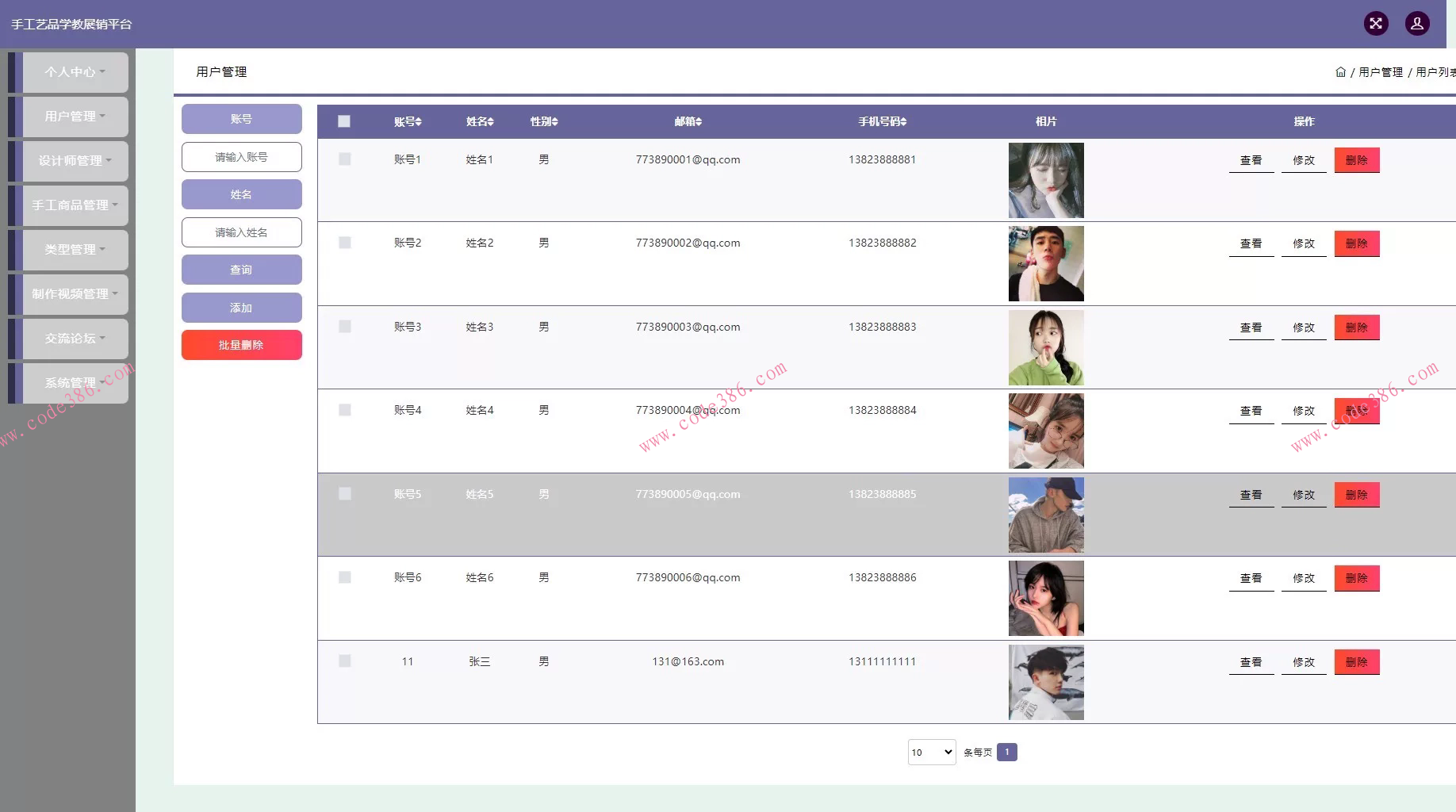The image size is (1456, 812).
Task: Sort by 邮箱 column sort icon
Action: pos(699,122)
